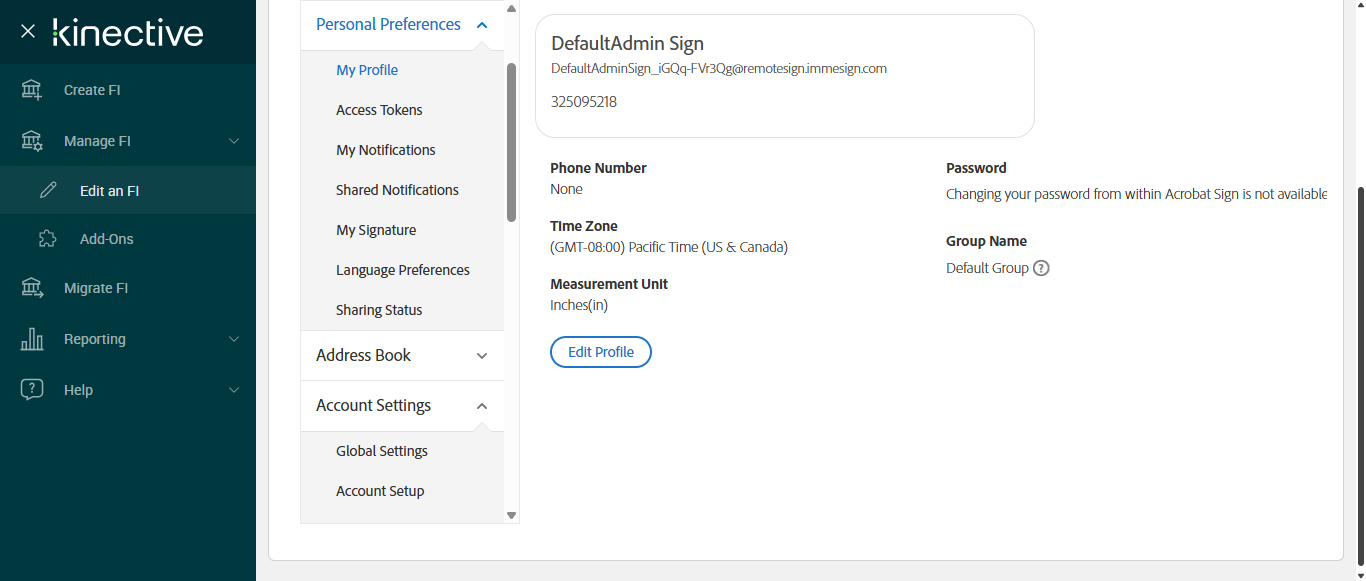Open Access Tokens preferences

point(379,110)
